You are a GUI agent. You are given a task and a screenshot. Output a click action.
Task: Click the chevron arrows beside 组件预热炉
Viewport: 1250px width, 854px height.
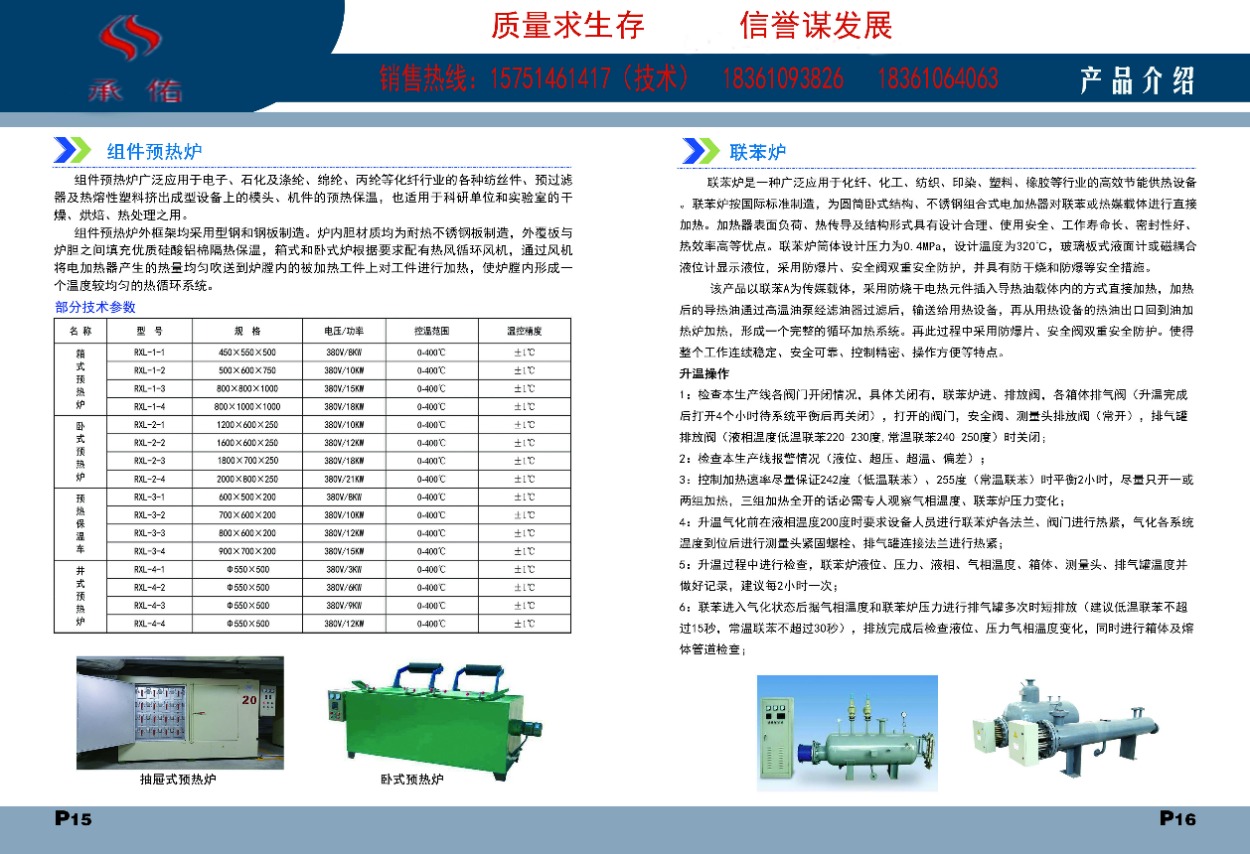(73, 151)
